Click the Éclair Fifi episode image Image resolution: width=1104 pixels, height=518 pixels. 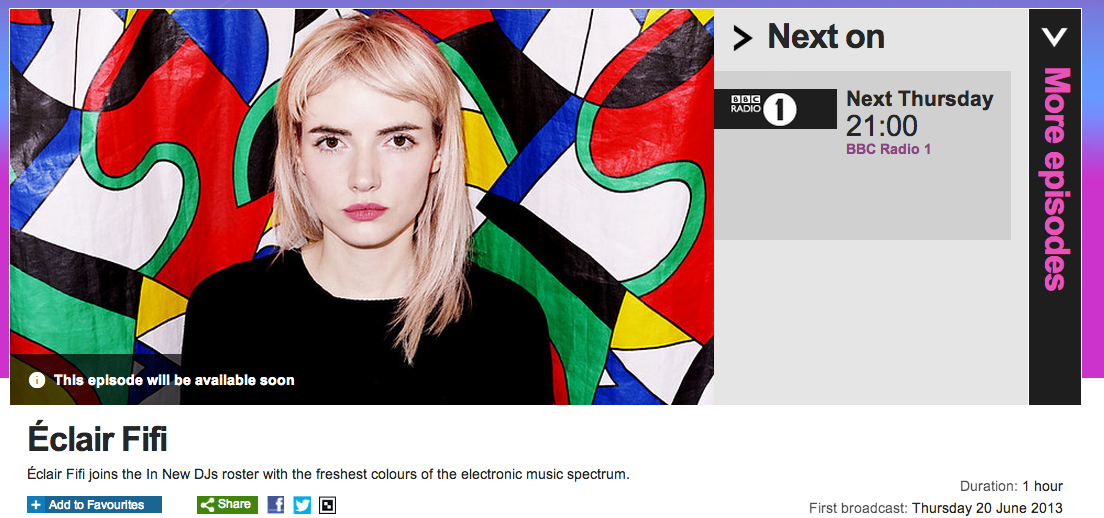(362, 207)
